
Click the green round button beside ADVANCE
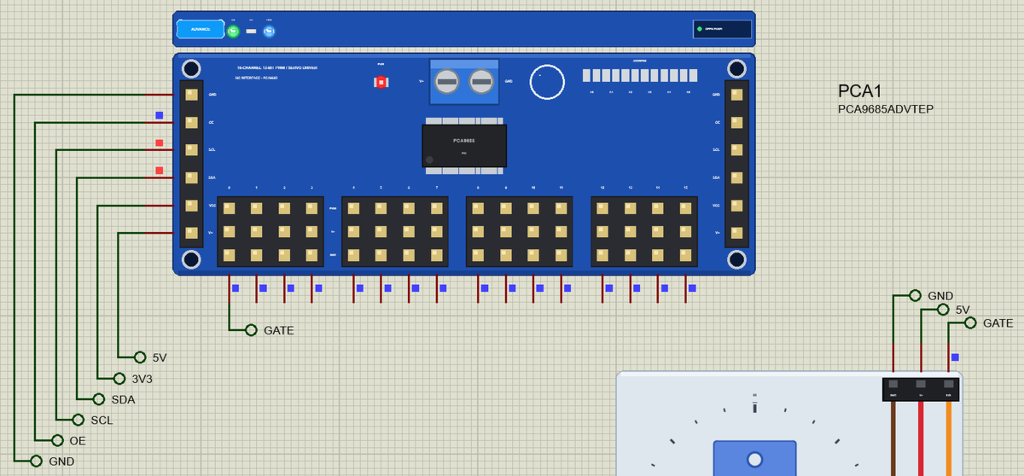coord(233,31)
